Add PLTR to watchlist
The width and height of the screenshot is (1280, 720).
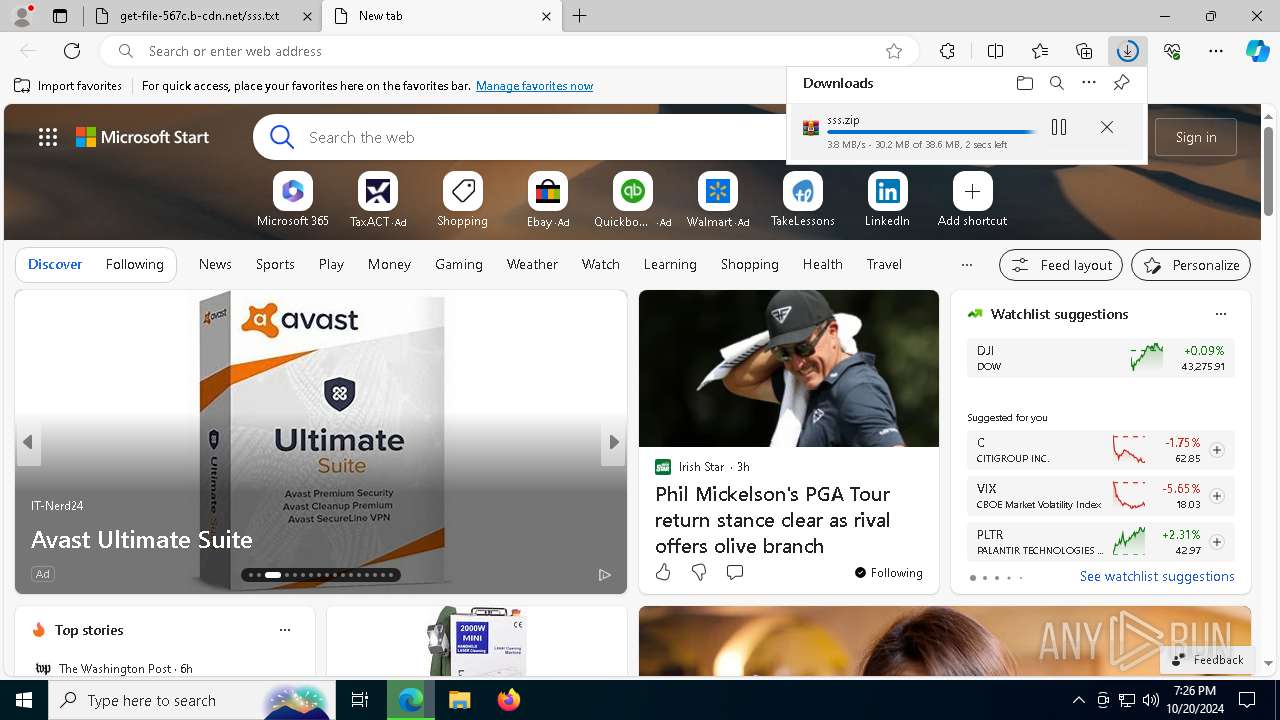(x=1217, y=542)
